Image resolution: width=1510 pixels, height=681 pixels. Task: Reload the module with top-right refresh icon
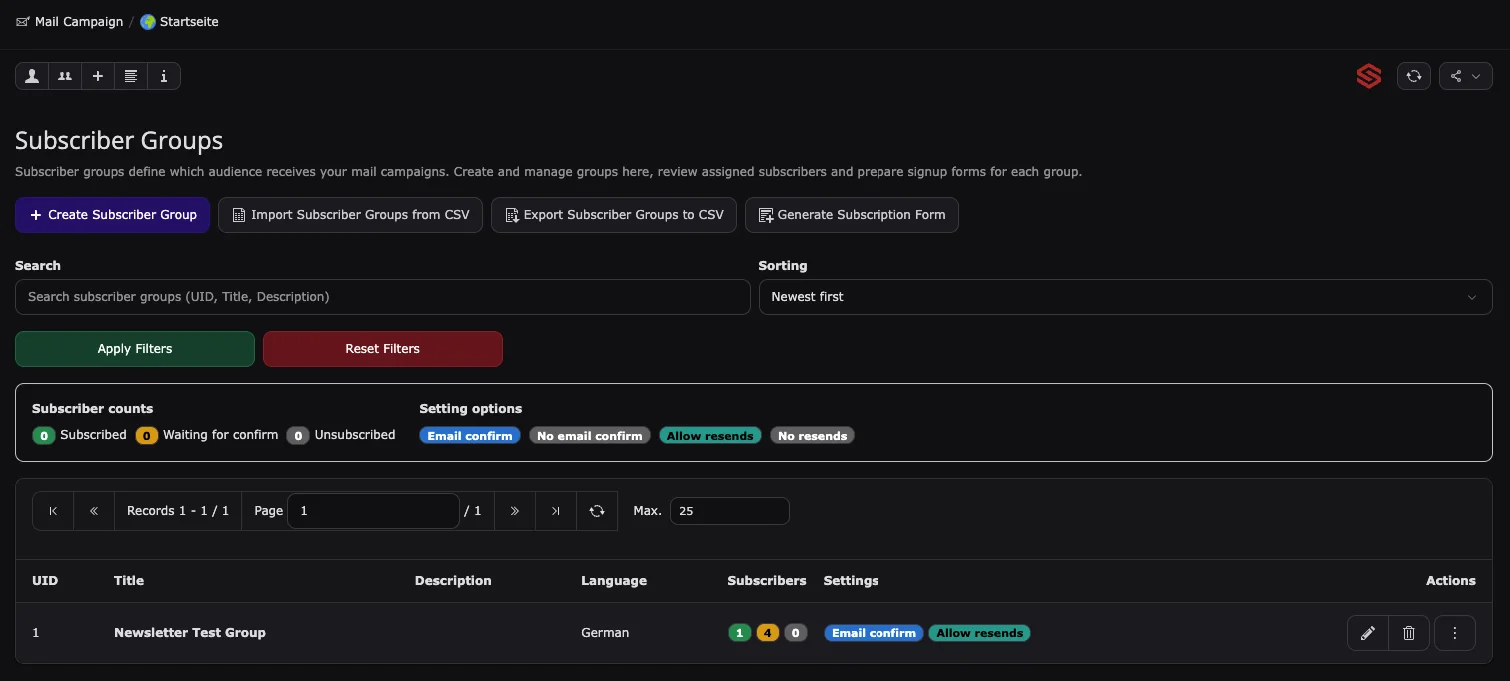[1414, 76]
